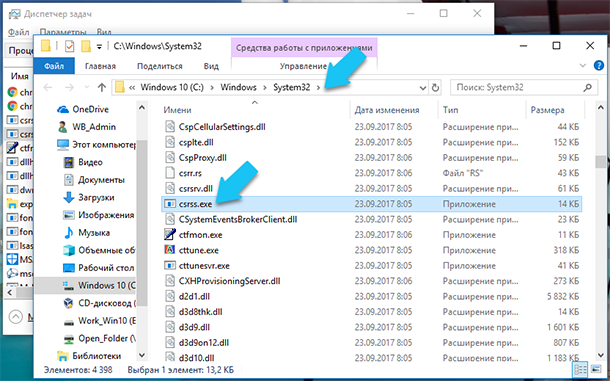610x381 pixels.
Task: Click the Explorer help question mark icon
Action: [x=599, y=65]
